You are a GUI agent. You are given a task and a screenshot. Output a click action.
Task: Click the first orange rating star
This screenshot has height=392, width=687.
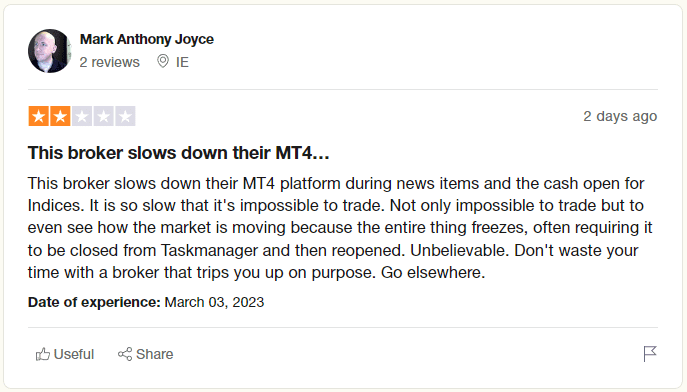[39, 116]
